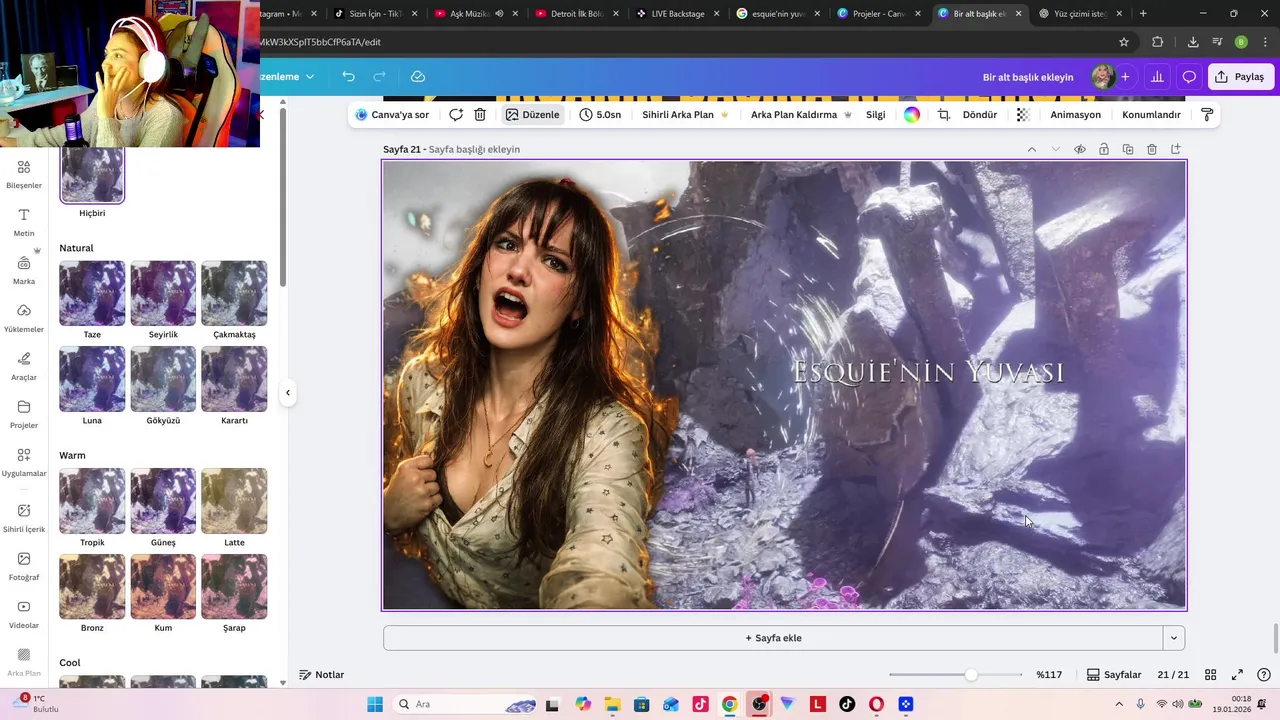Click the copy style paint roller icon
This screenshot has width=1280, height=720.
(1207, 115)
